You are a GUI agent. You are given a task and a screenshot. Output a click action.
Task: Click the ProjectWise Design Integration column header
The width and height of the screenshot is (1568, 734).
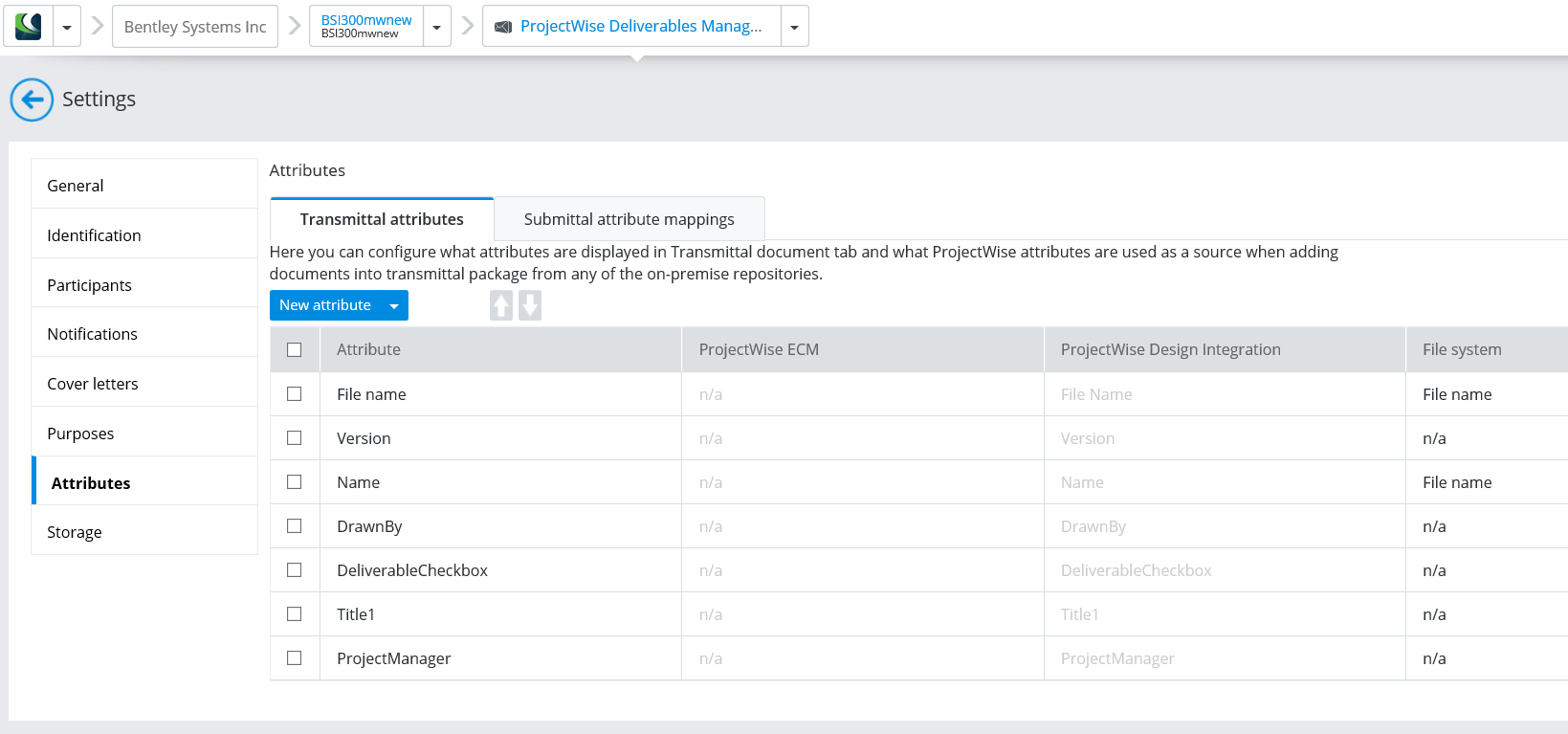pyautogui.click(x=1170, y=349)
